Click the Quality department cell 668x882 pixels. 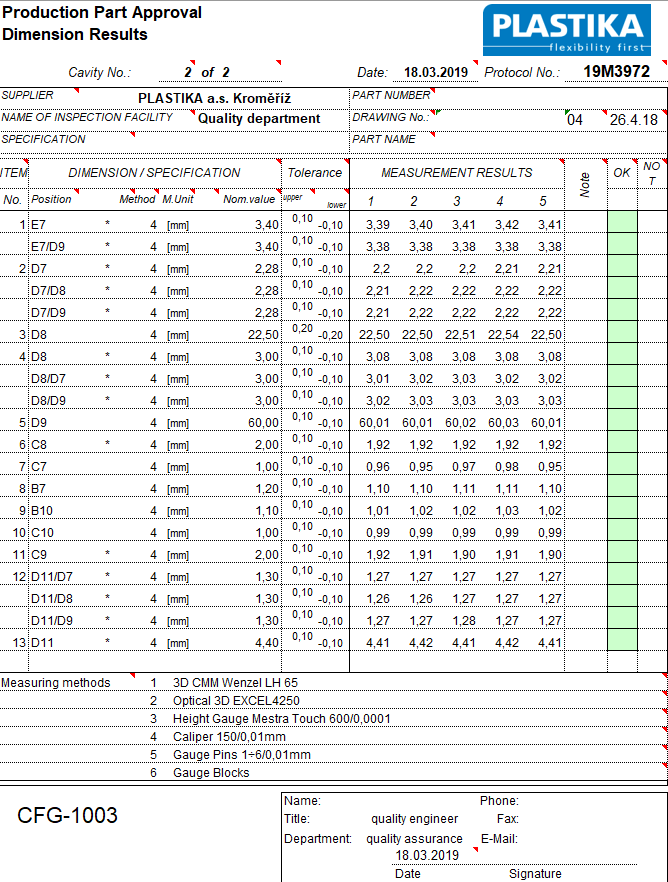pos(259,119)
